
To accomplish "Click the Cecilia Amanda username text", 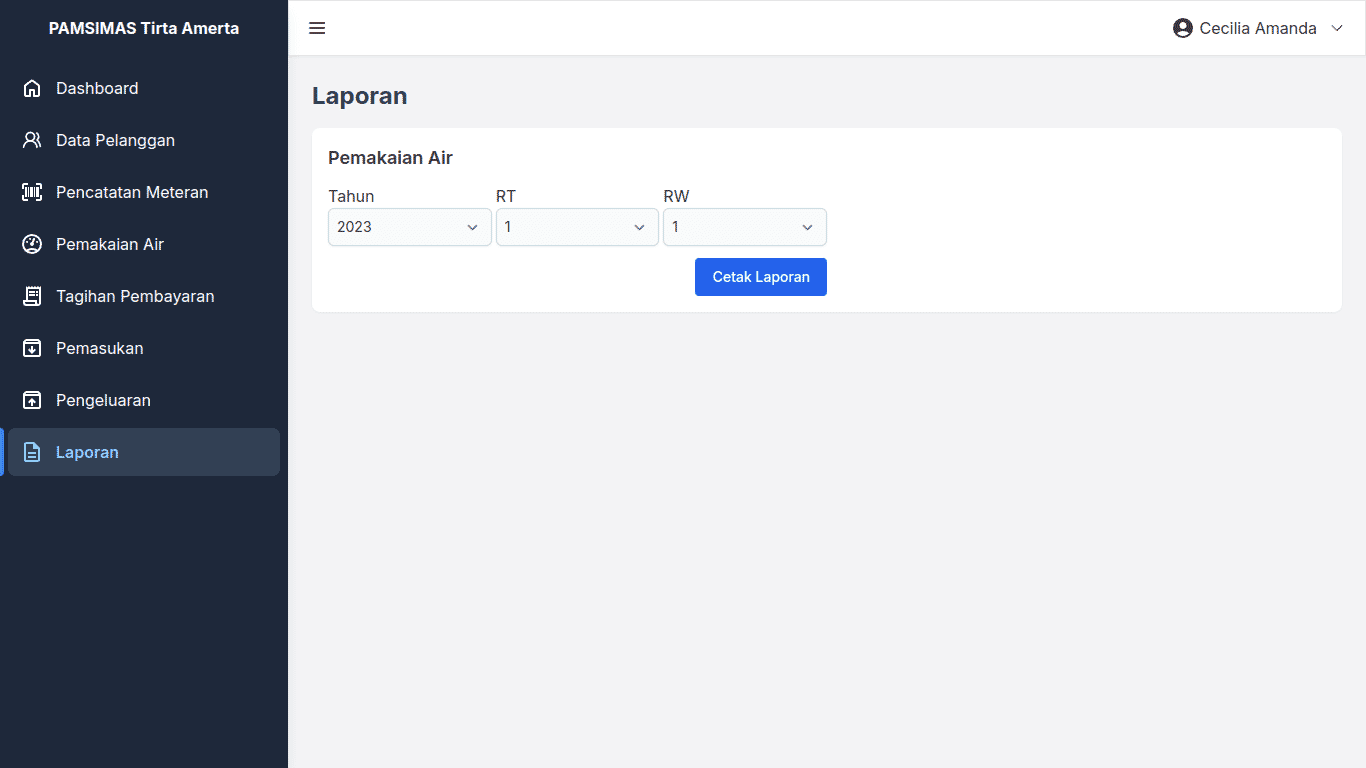I will tap(1257, 28).
